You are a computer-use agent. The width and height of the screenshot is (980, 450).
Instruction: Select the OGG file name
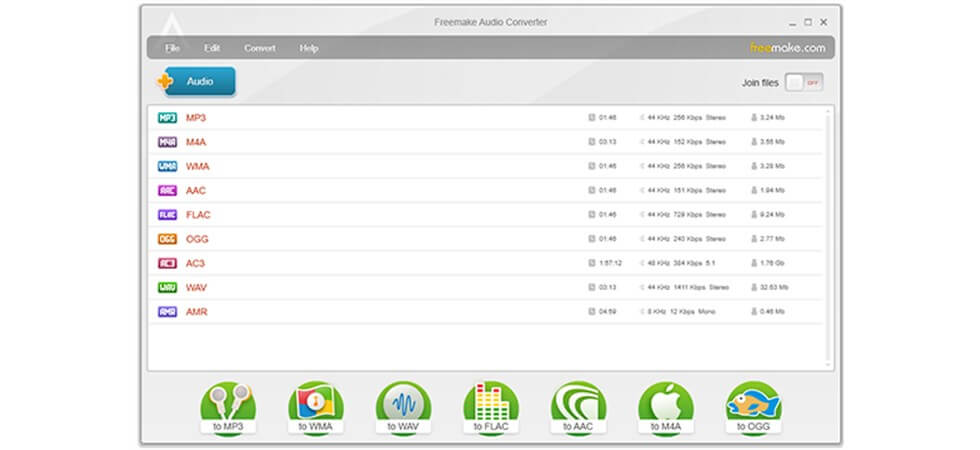pyautogui.click(x=197, y=239)
